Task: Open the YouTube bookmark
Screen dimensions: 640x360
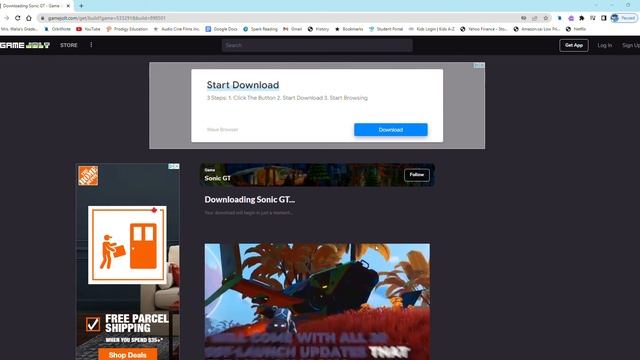Action: click(x=88, y=29)
